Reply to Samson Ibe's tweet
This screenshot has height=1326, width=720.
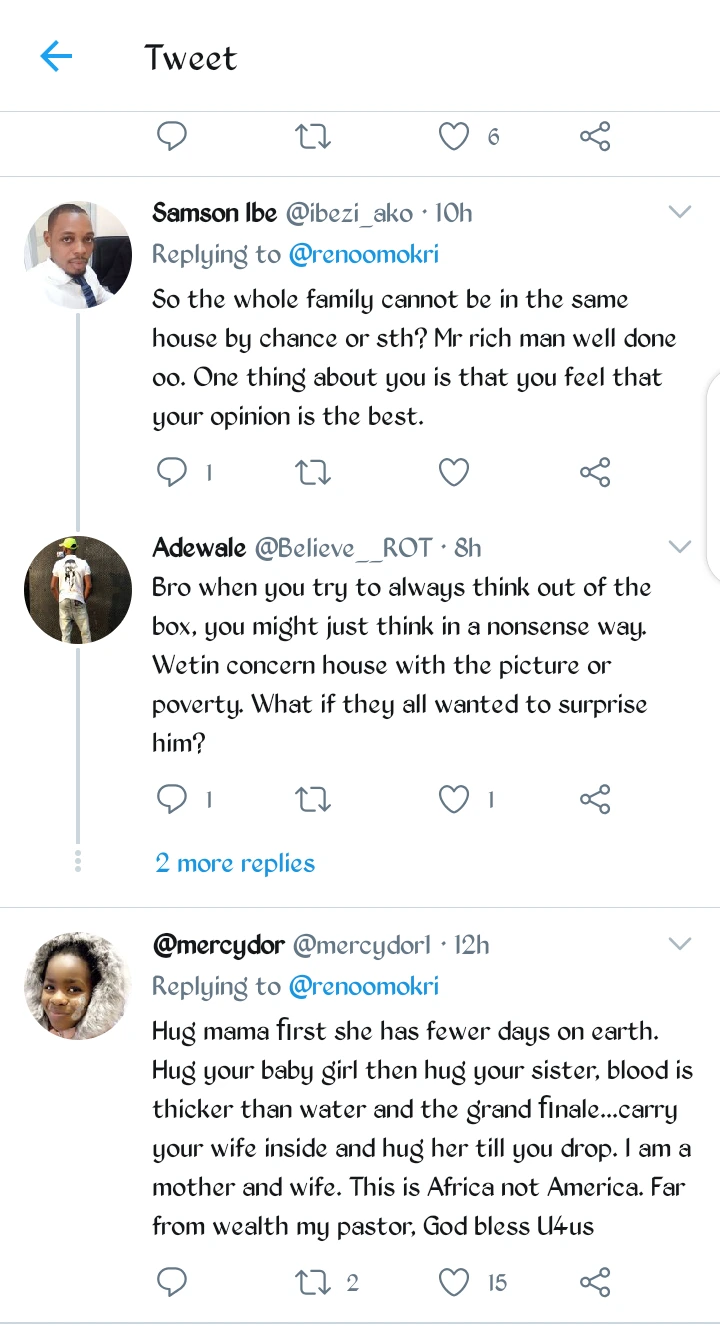[172, 471]
